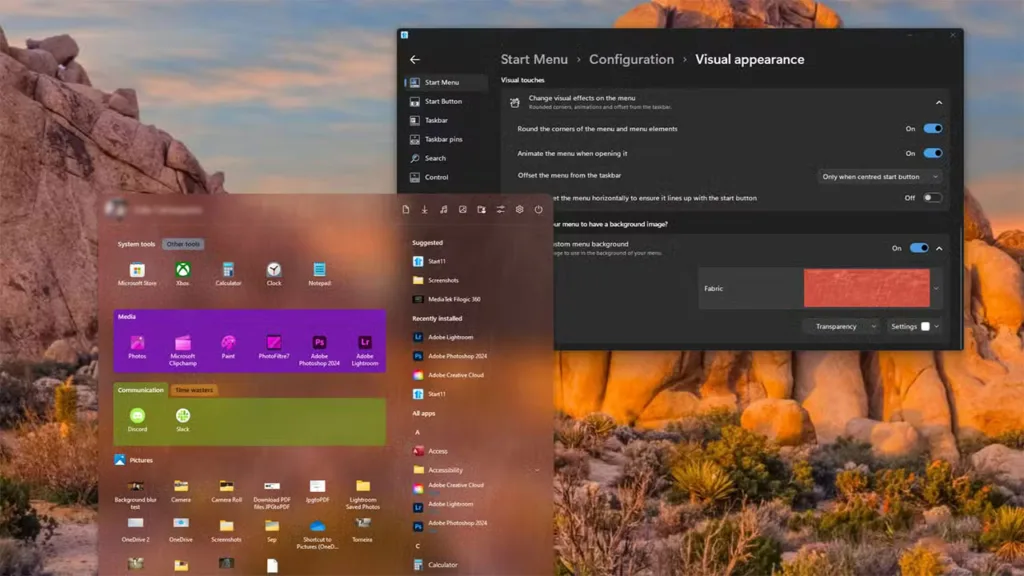Open the Downloads shortcut icon
Viewport: 1024px width, 576px height.
(424, 210)
